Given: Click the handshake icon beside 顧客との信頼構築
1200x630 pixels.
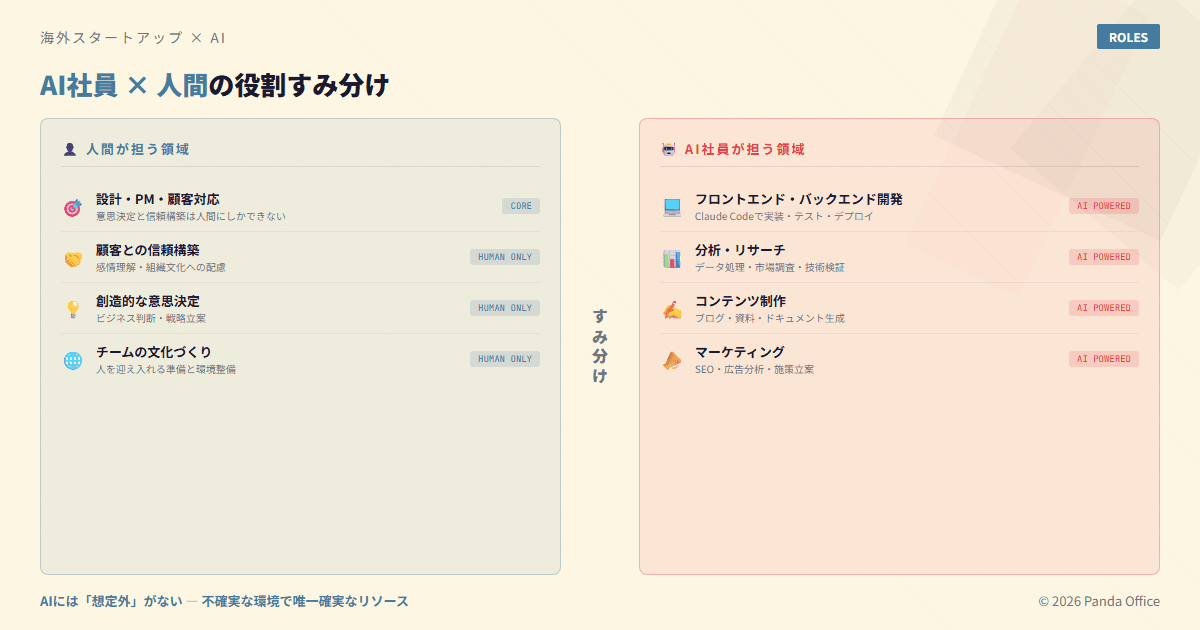Looking at the screenshot, I should pos(73,258).
